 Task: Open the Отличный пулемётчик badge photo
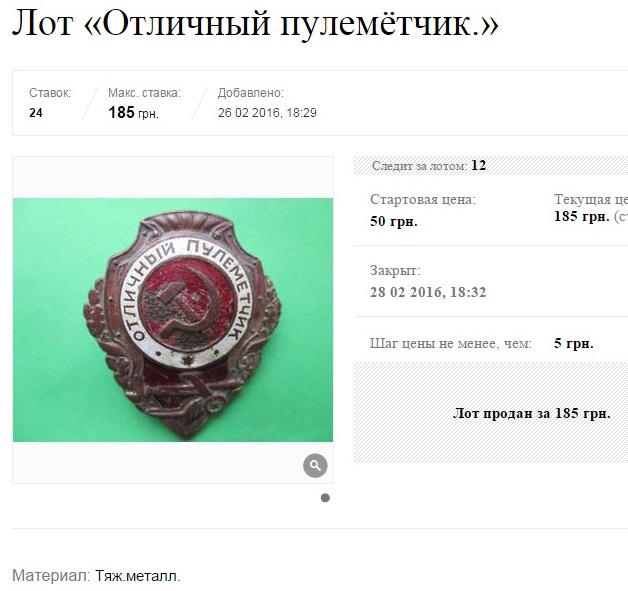[173, 320]
